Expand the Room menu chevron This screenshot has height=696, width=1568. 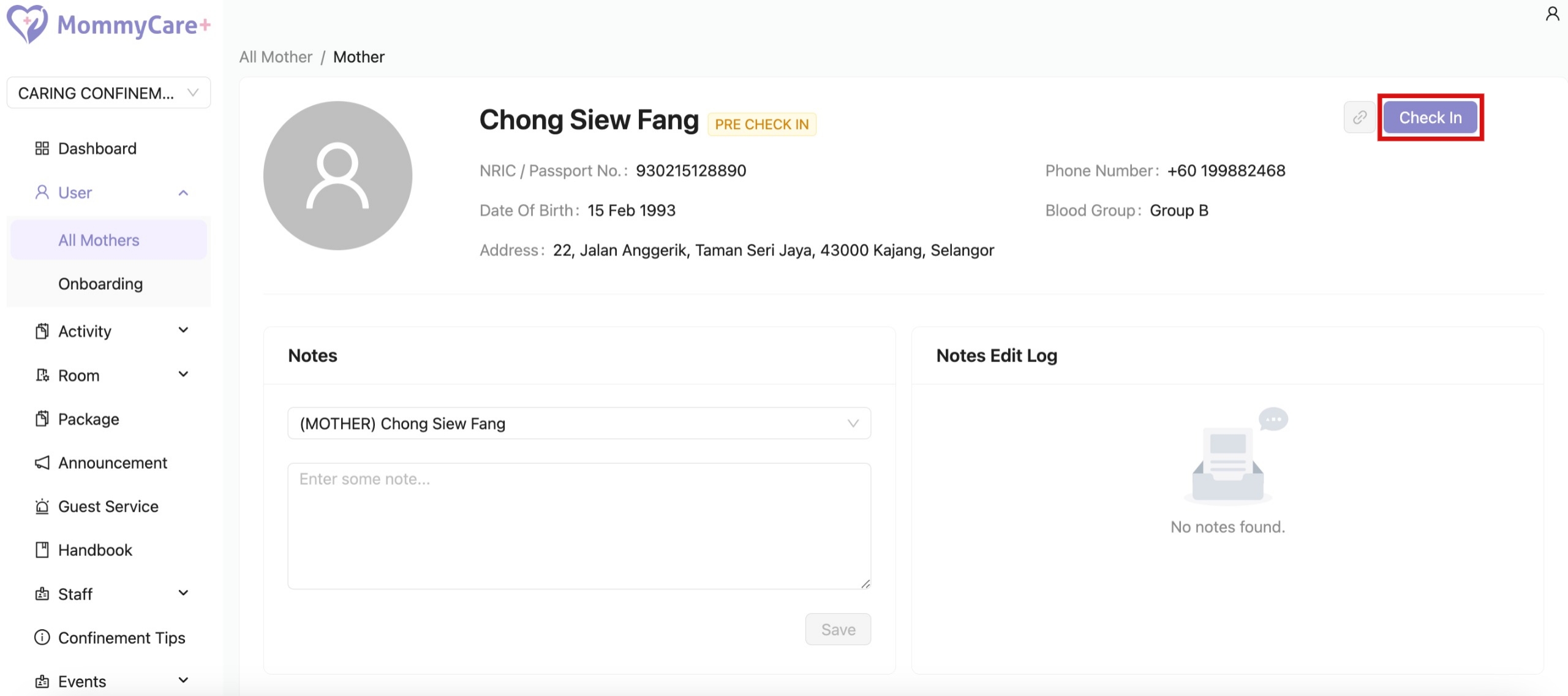click(x=183, y=375)
